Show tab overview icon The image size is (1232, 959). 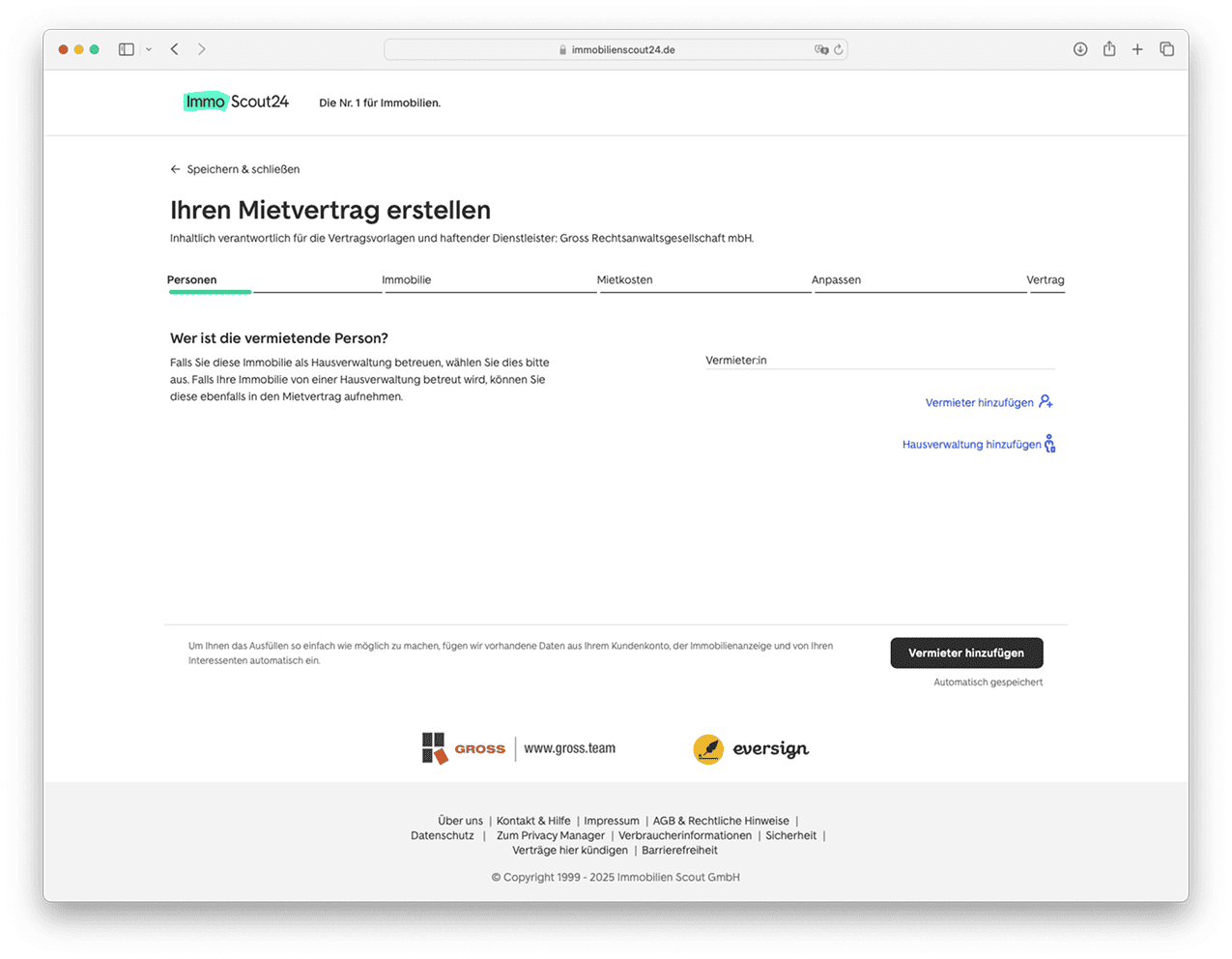1166,49
